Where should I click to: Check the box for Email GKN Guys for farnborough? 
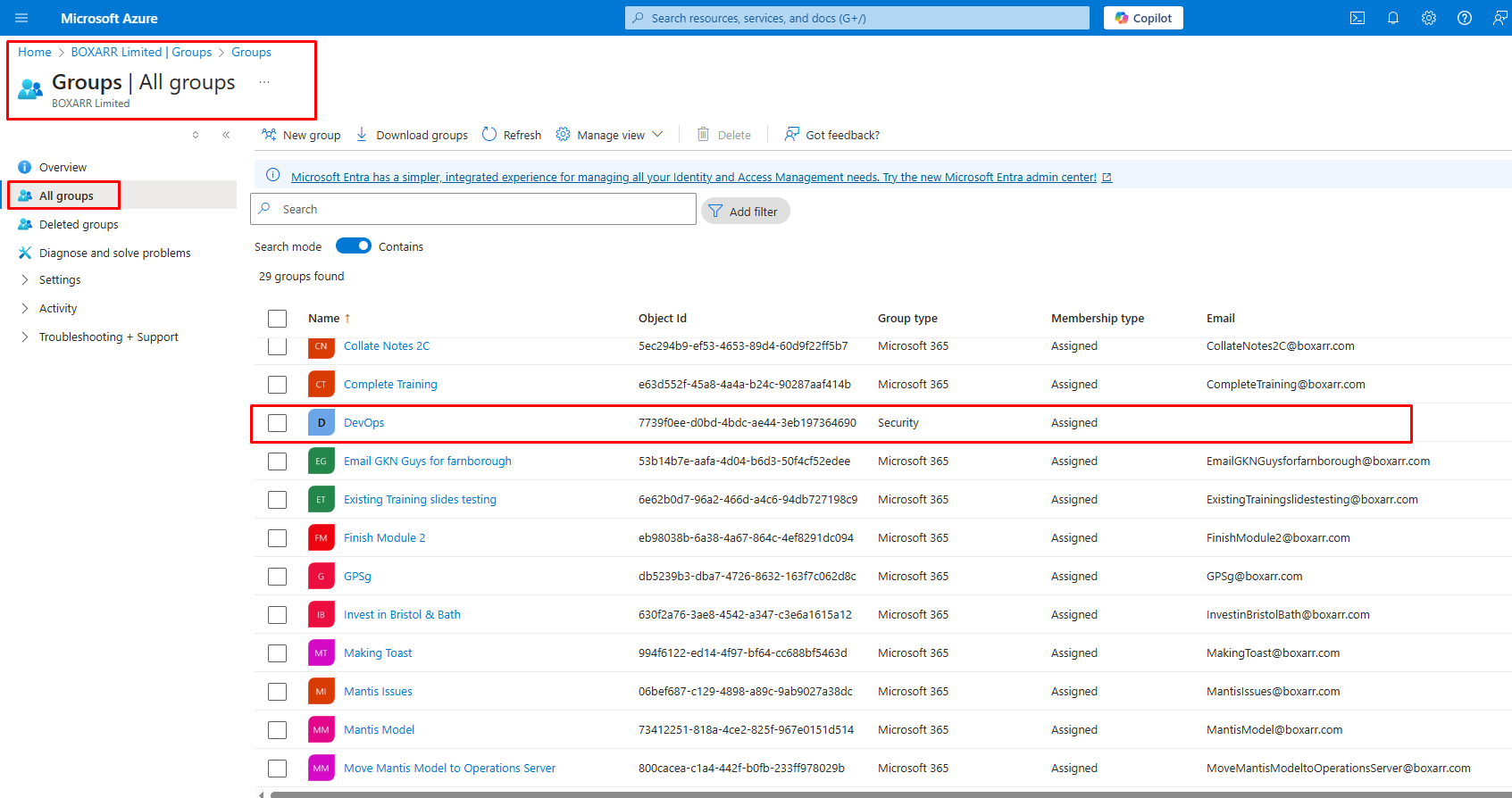(278, 461)
